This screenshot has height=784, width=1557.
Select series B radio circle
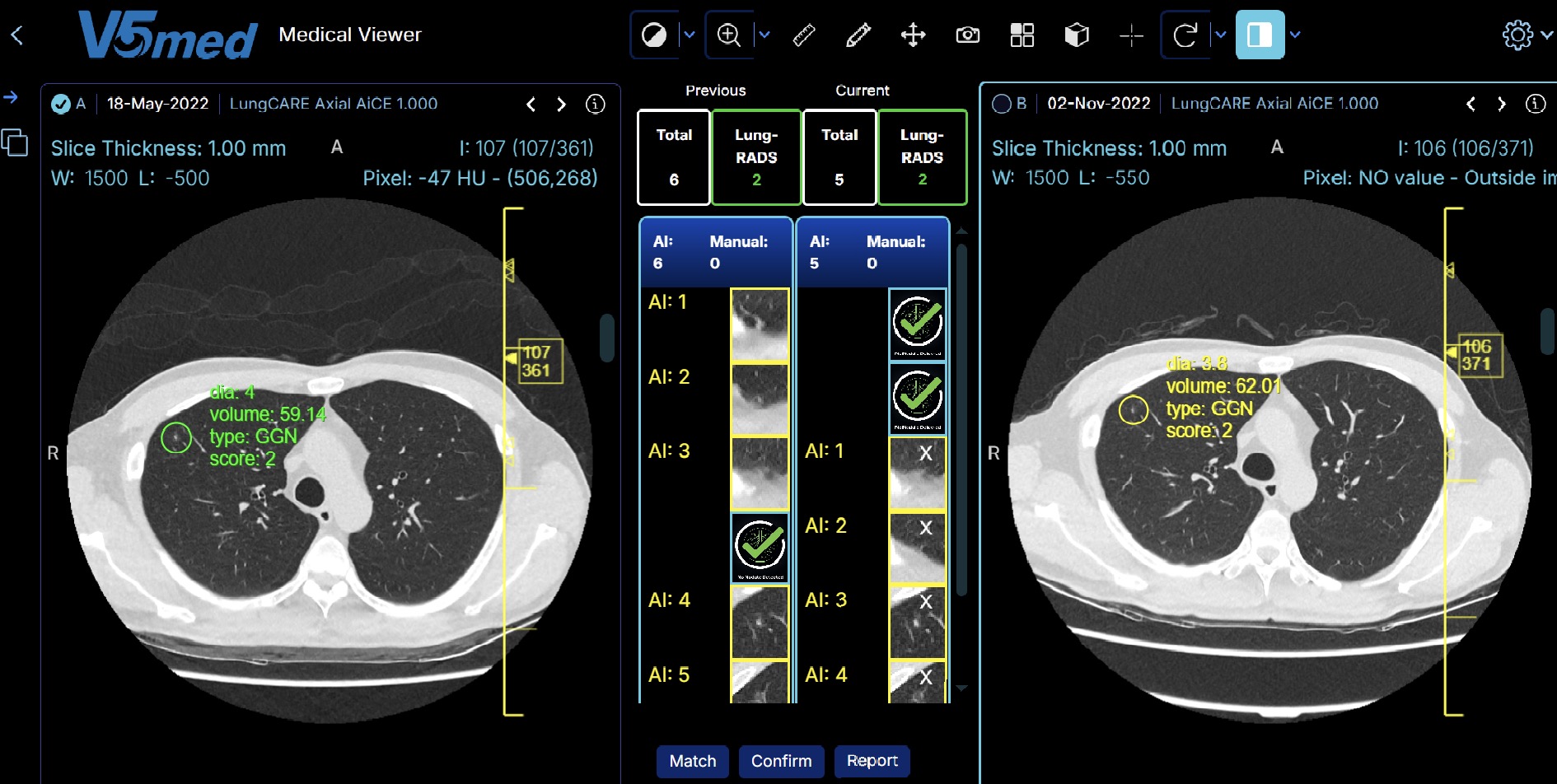[1001, 104]
